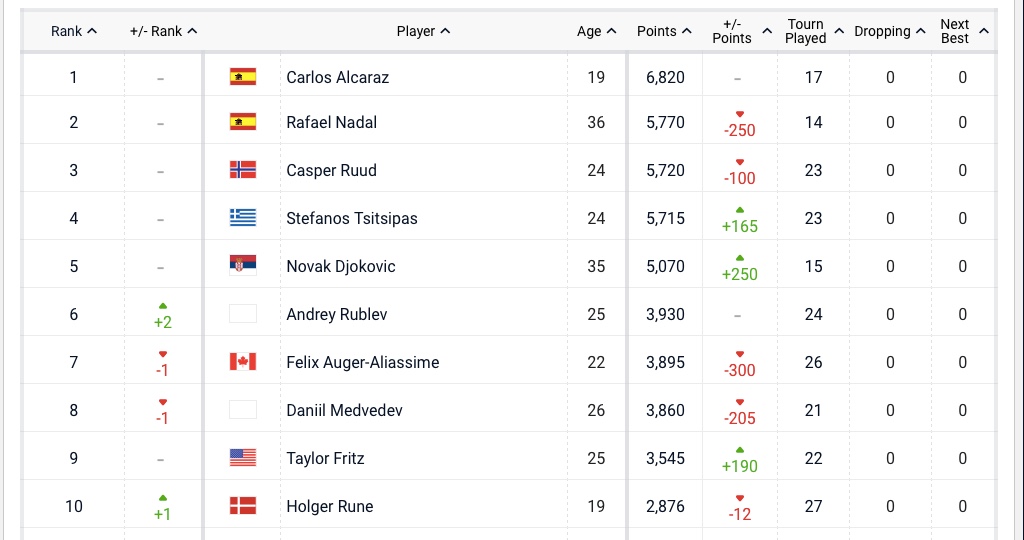This screenshot has height=540, width=1024.
Task: Click Canada flag beside Felix Auger-Aliassime
Action: [x=243, y=362]
